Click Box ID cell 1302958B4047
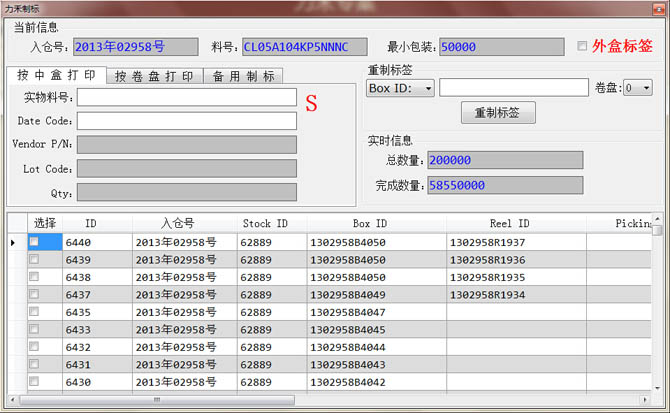Screen dimensions: 670x413 click(x=376, y=312)
